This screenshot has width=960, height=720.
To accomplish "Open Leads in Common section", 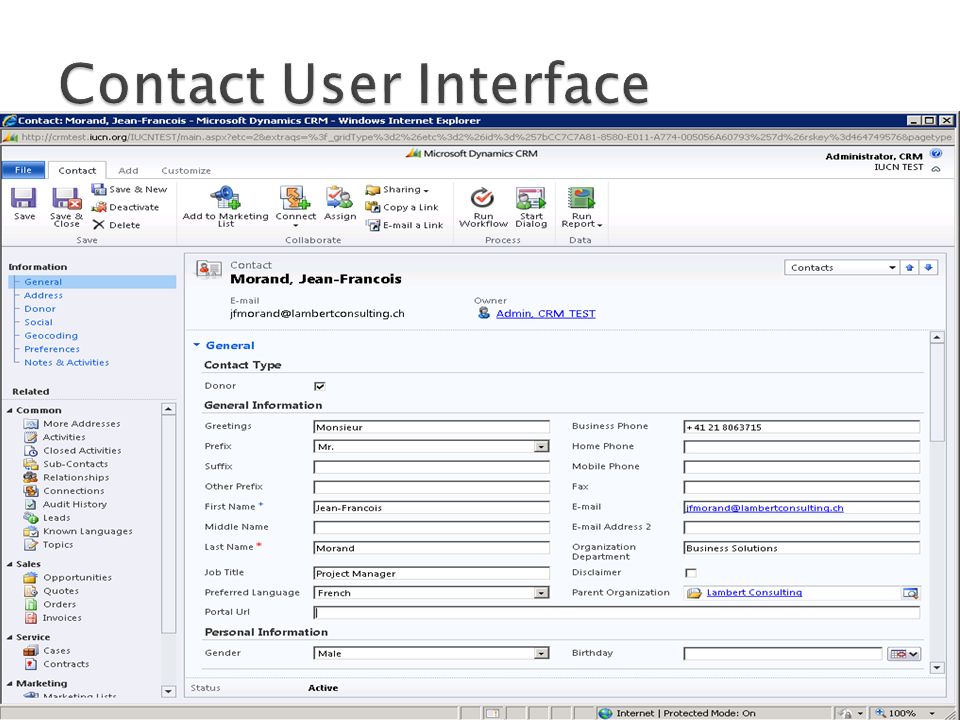I will click(x=56, y=518).
